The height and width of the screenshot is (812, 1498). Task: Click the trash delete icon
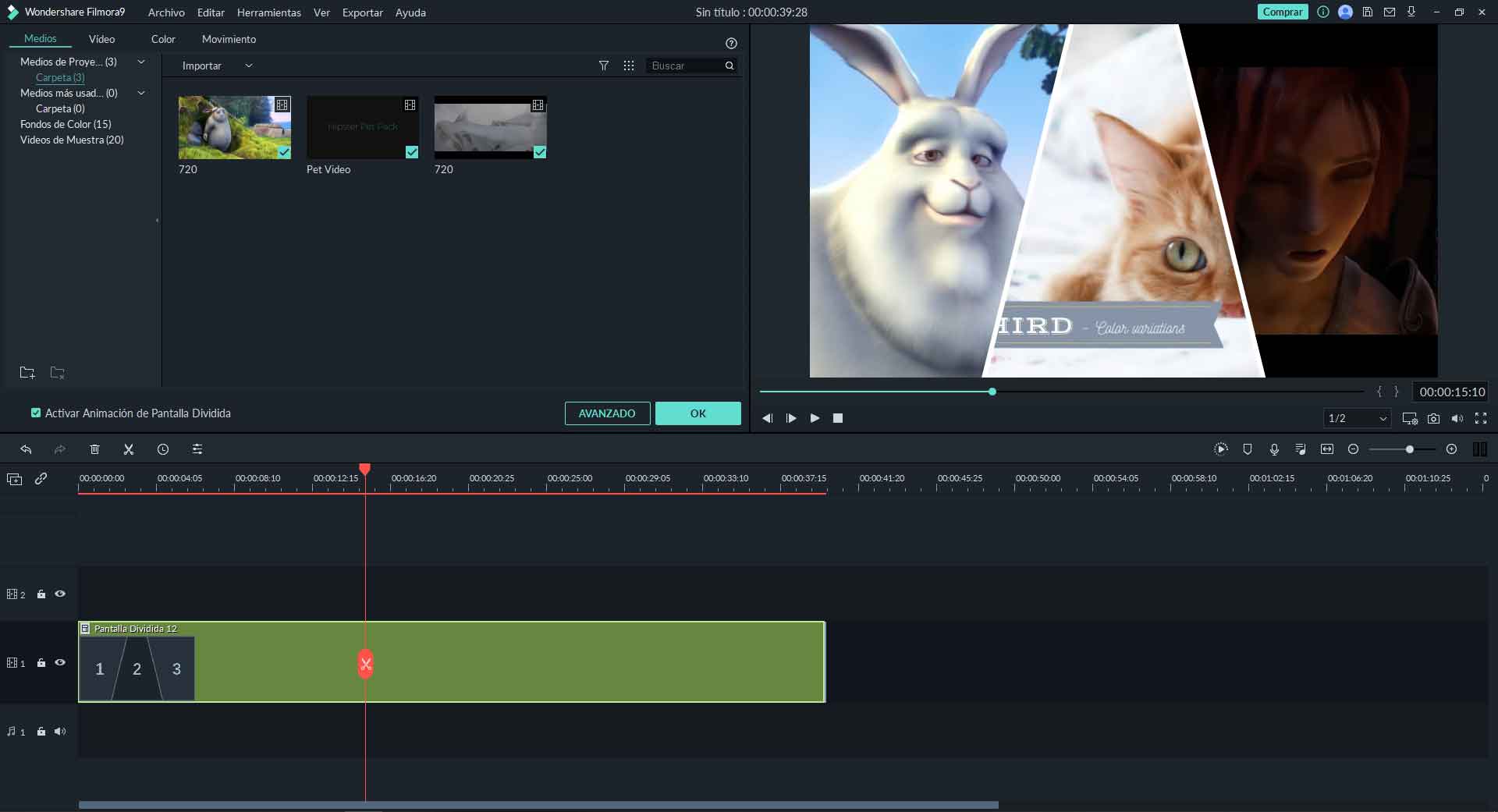[94, 449]
